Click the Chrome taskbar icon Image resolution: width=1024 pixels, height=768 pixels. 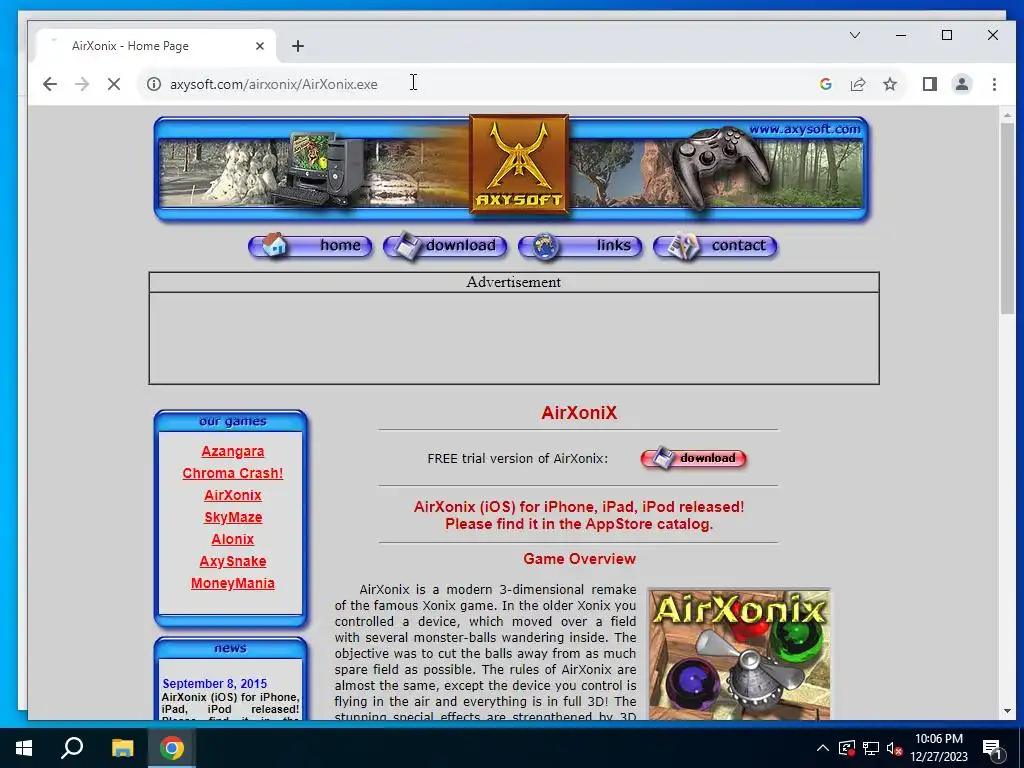172,748
